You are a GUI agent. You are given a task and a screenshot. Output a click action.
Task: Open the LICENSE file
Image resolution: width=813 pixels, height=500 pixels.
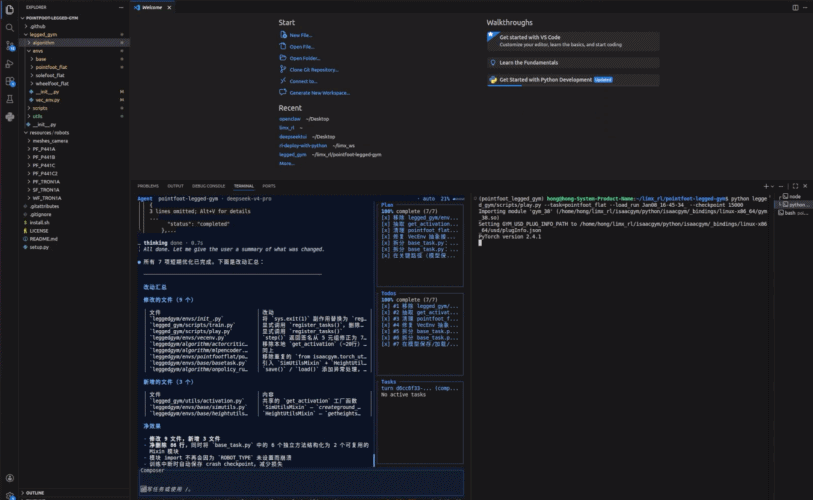click(x=39, y=231)
